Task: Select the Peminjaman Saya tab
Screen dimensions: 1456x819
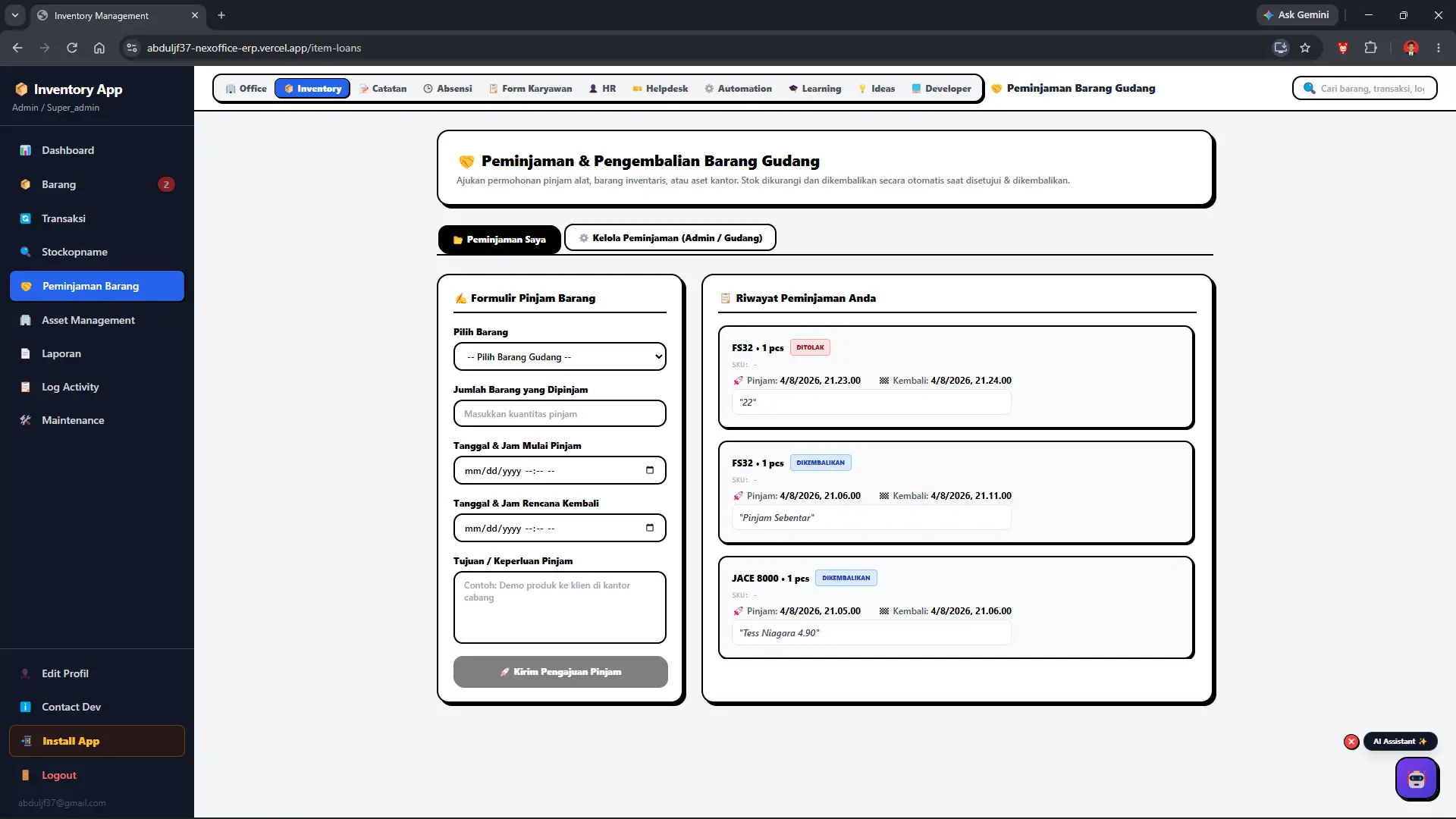Action: (499, 240)
